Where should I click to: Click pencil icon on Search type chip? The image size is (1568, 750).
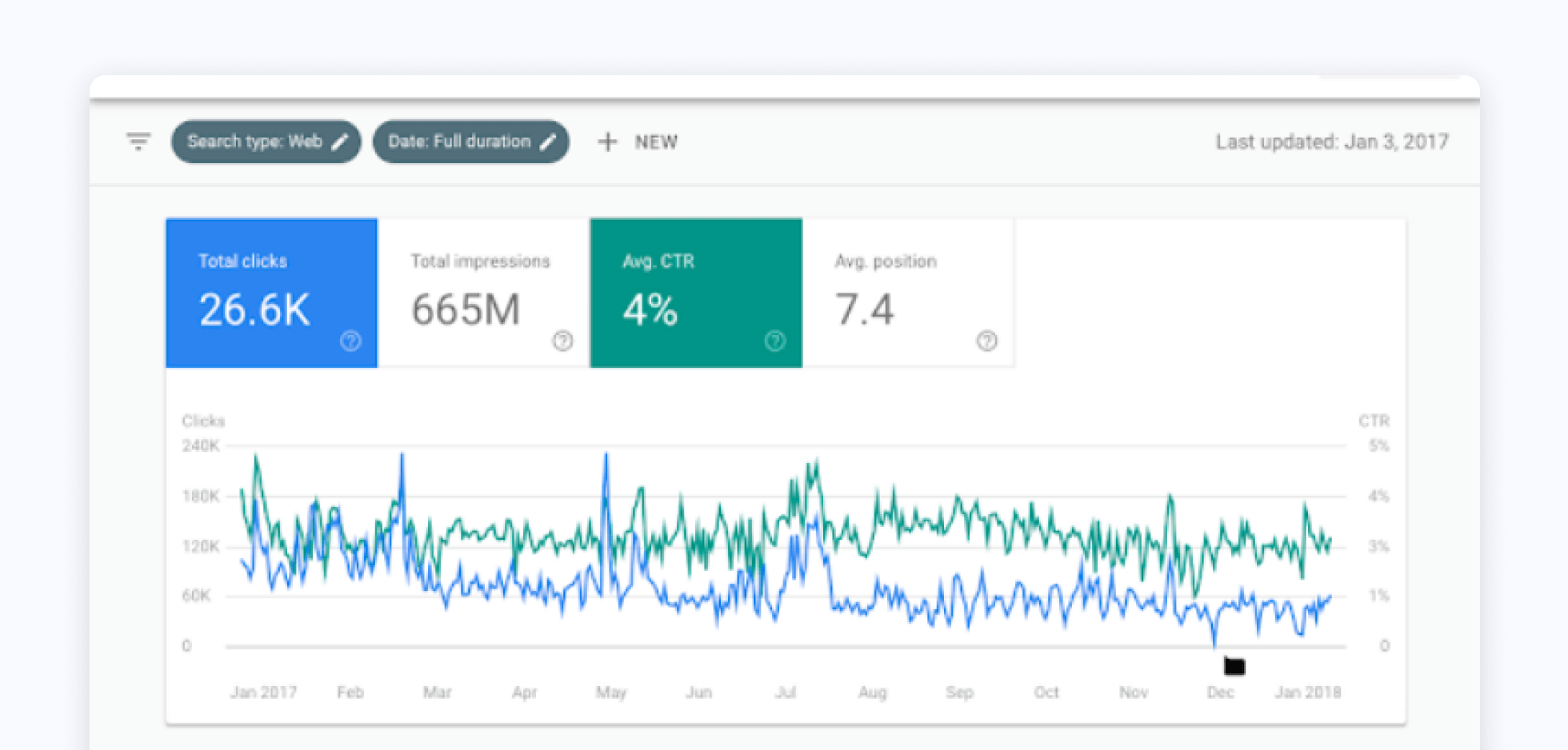coord(340,142)
